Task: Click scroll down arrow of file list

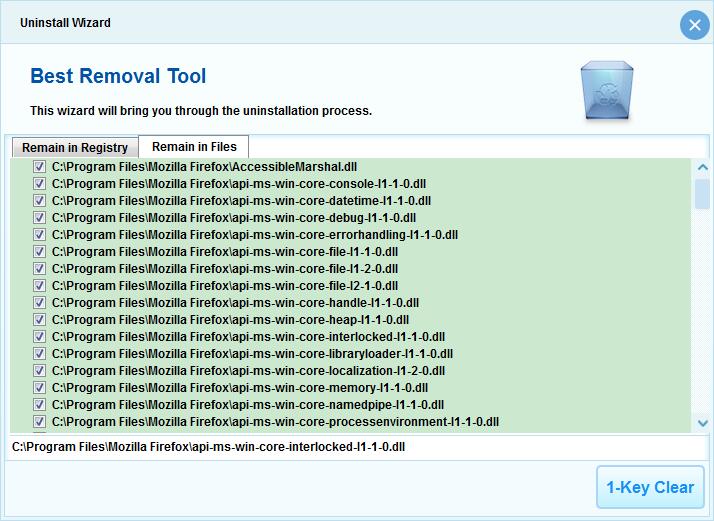Action: coord(703,423)
